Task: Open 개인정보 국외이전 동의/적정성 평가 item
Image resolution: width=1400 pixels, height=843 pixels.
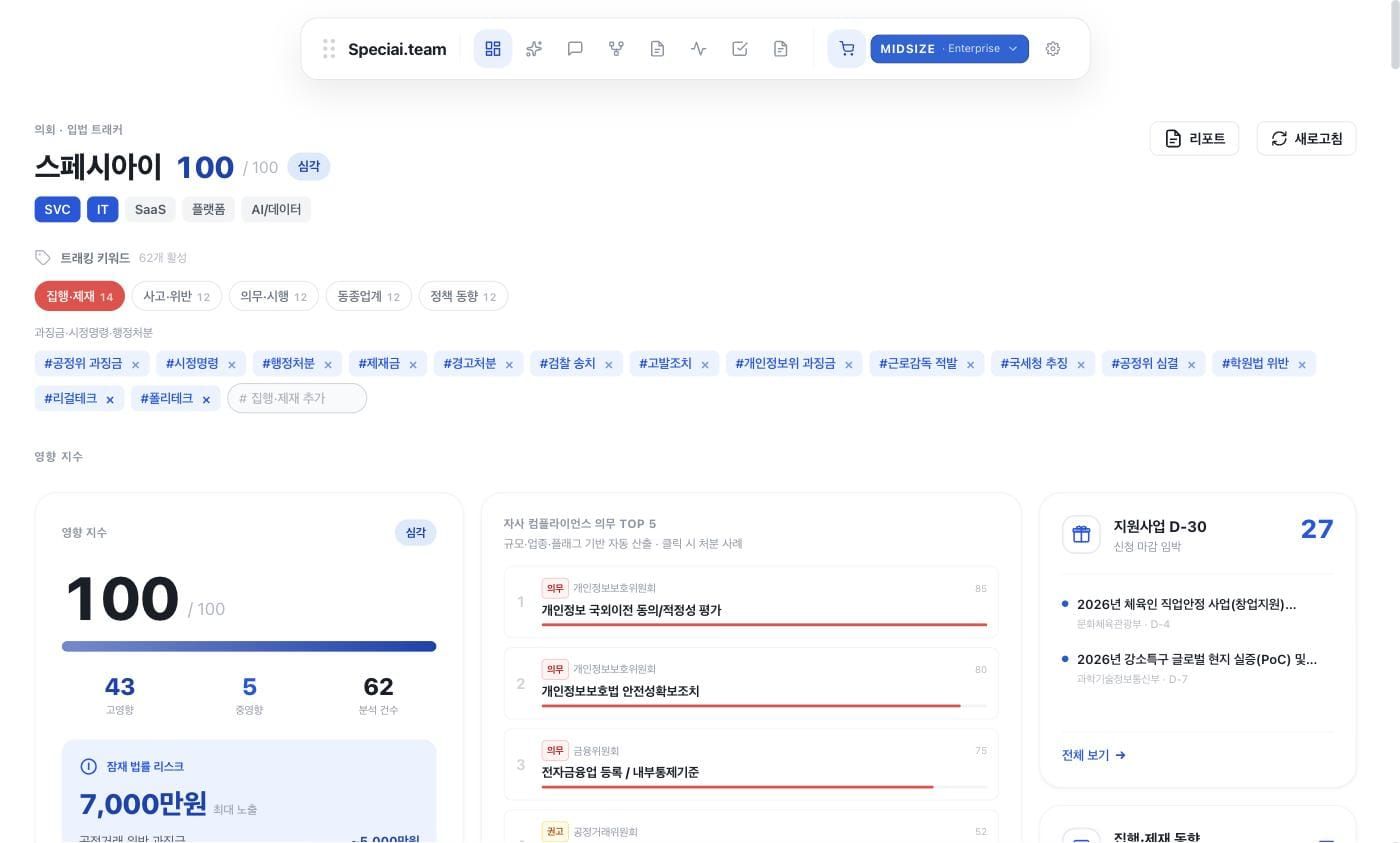Action: [x=751, y=602]
